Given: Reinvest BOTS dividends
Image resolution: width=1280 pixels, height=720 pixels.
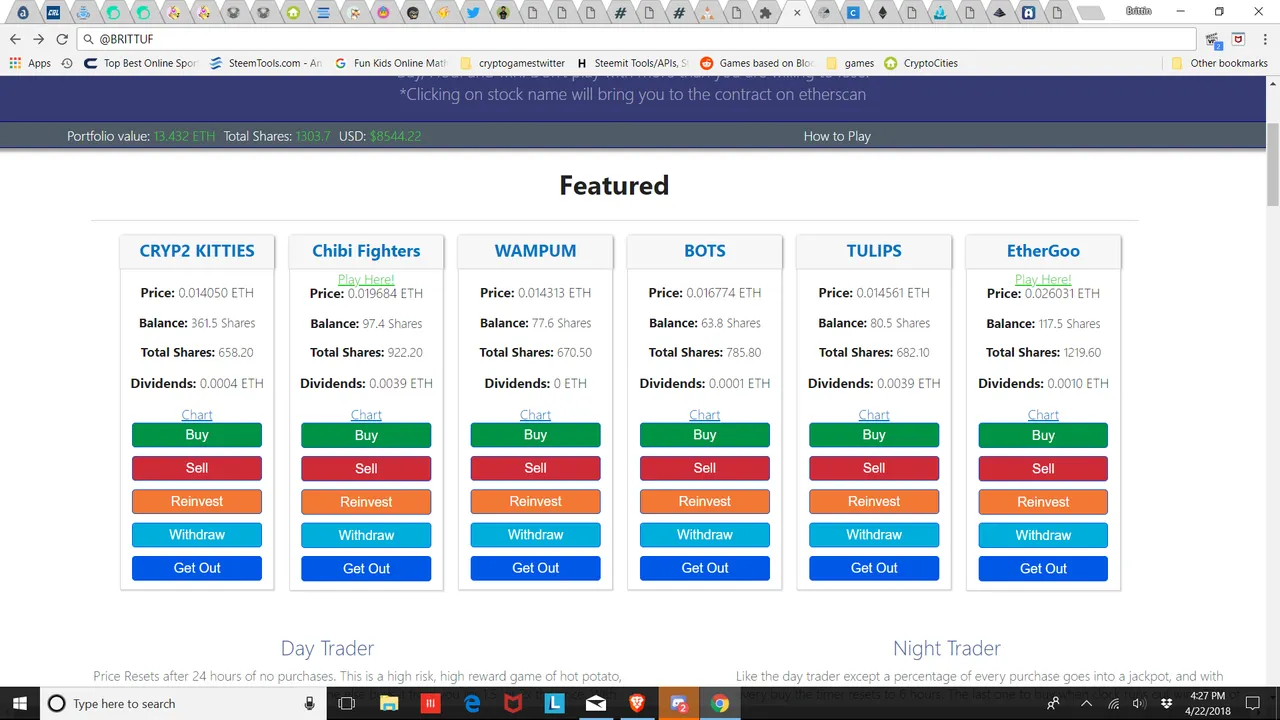Looking at the screenshot, I should pos(705,502).
